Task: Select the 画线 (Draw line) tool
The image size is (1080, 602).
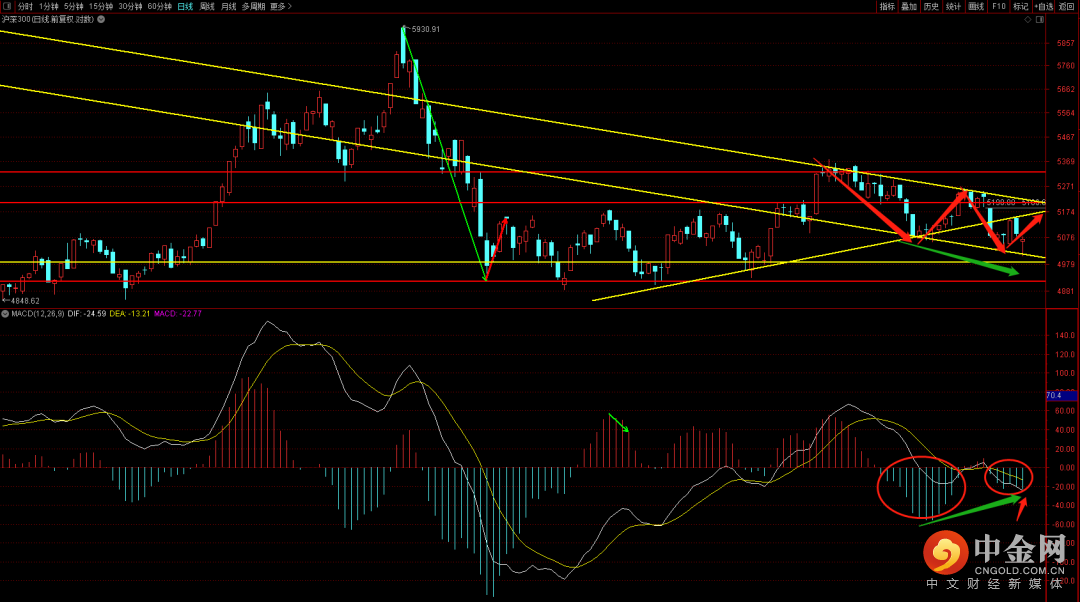Action: tap(977, 6)
